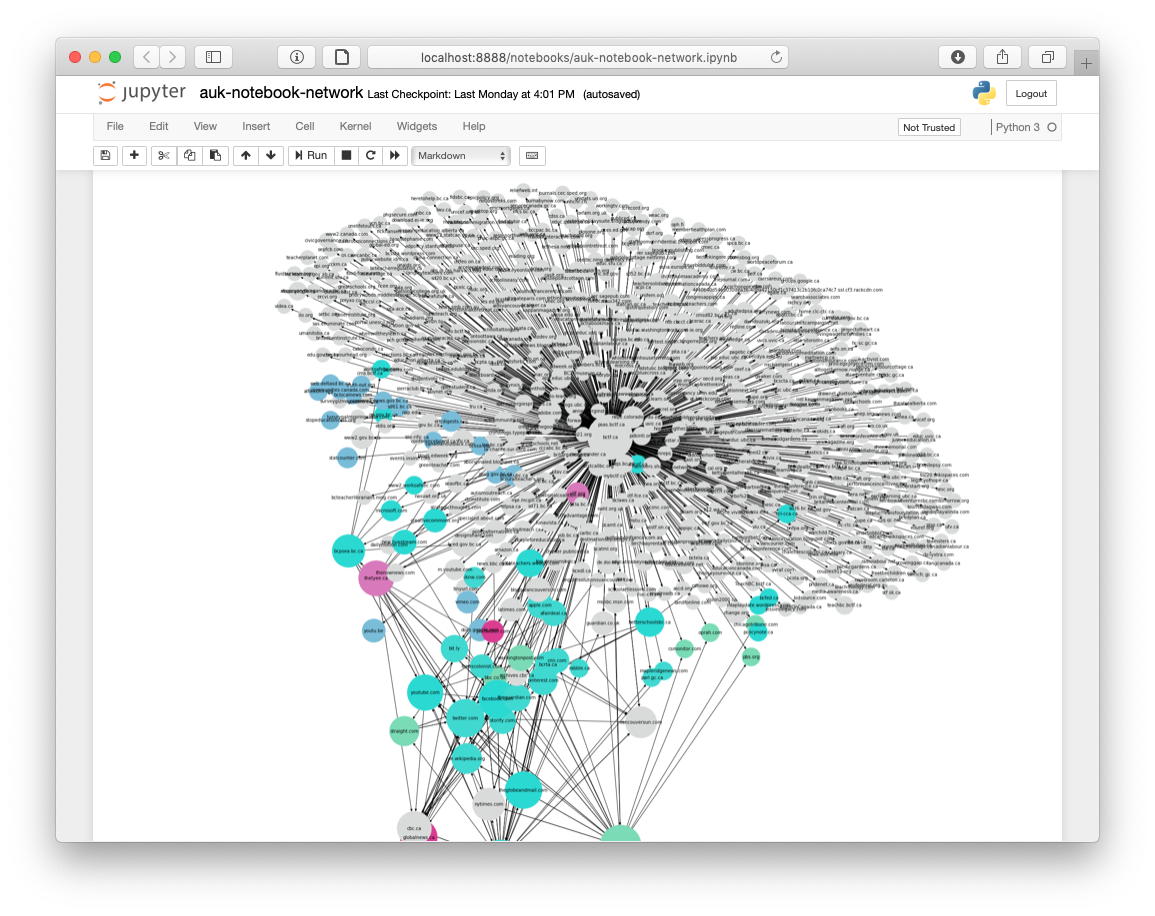Open the Cell menu
Screen dimensions: 1155x916
305,127
